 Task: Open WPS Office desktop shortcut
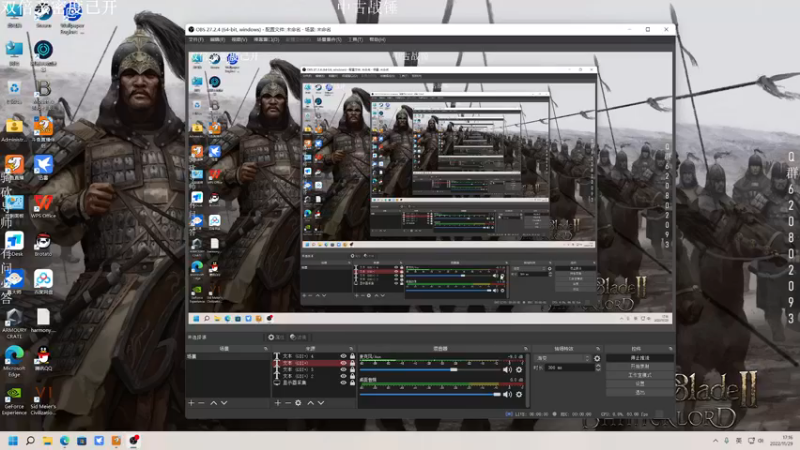pyautogui.click(x=43, y=206)
